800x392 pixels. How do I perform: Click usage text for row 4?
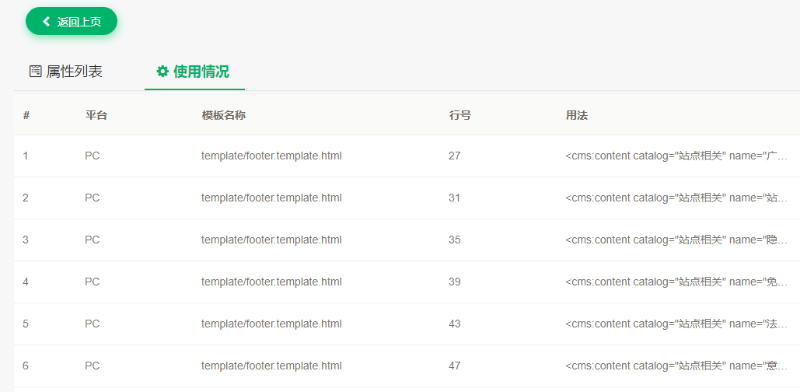[x=677, y=282]
